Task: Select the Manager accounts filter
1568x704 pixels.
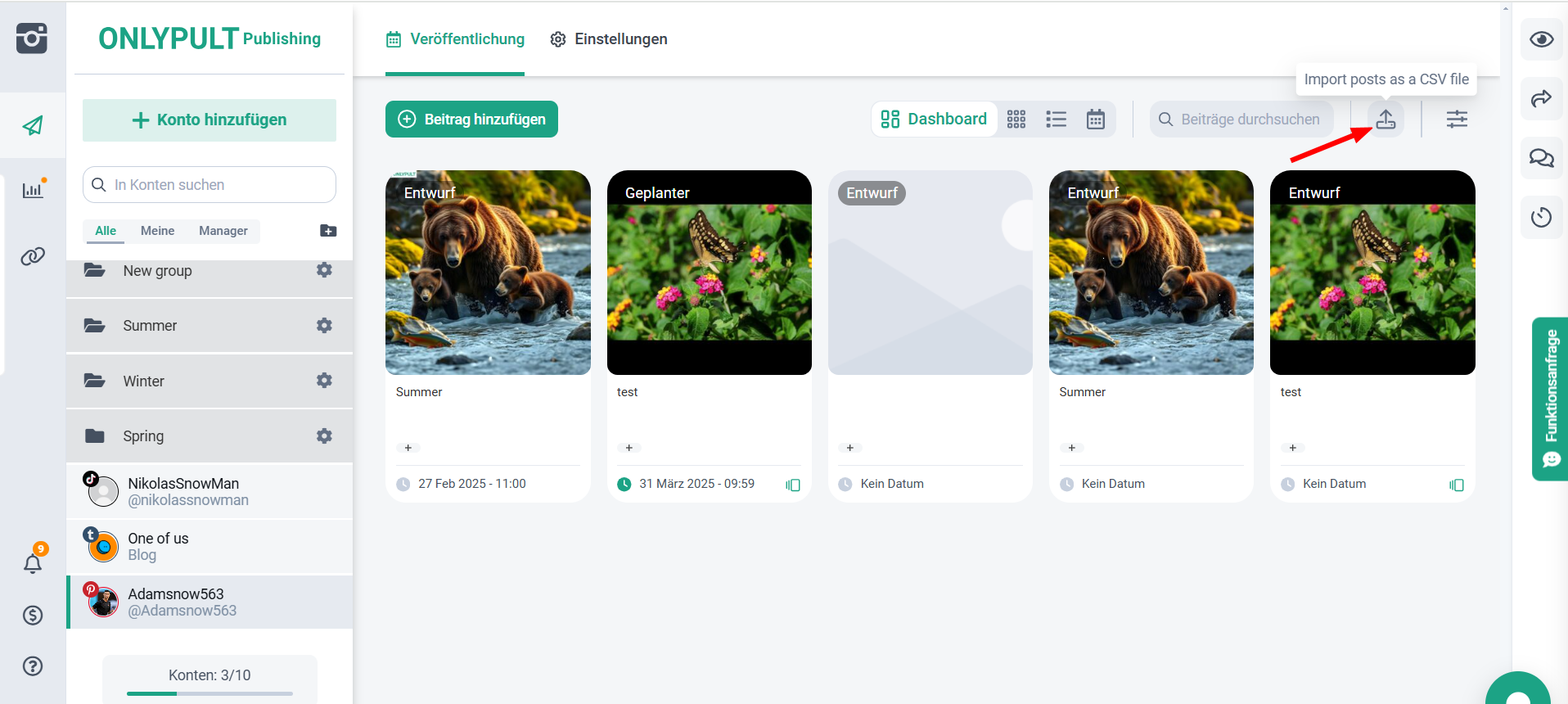Action: point(223,231)
